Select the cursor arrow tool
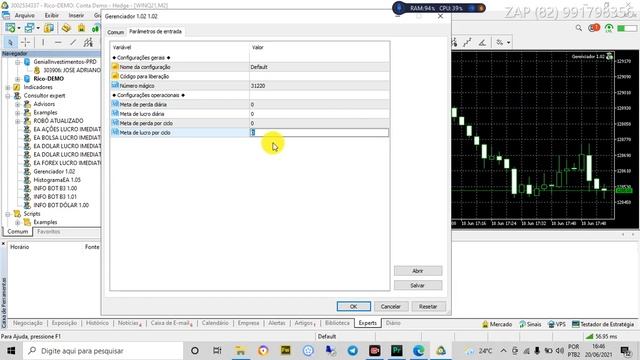The width and height of the screenshot is (640, 360). coord(10,42)
